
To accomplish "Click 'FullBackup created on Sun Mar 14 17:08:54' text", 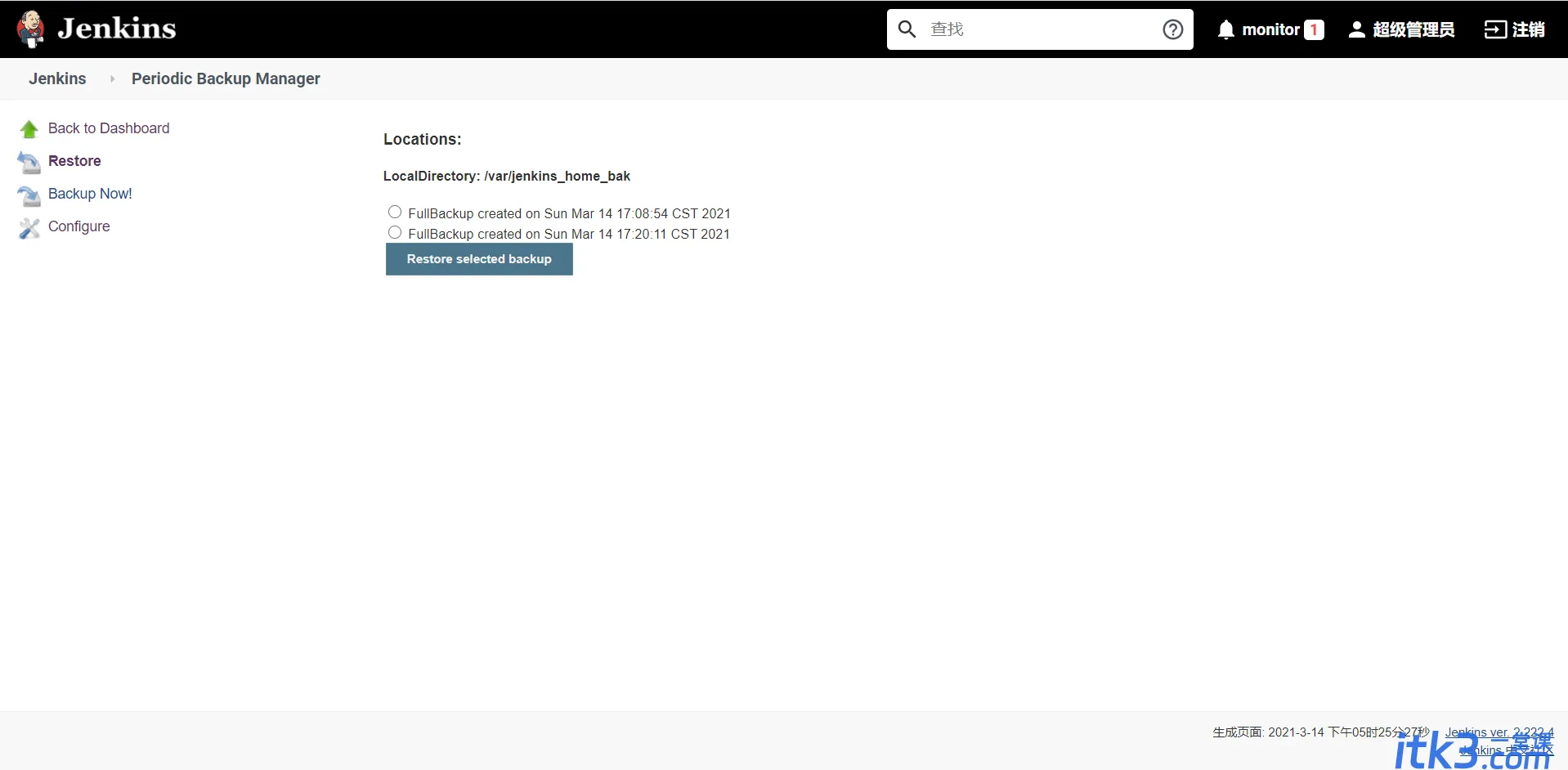I will point(569,213).
